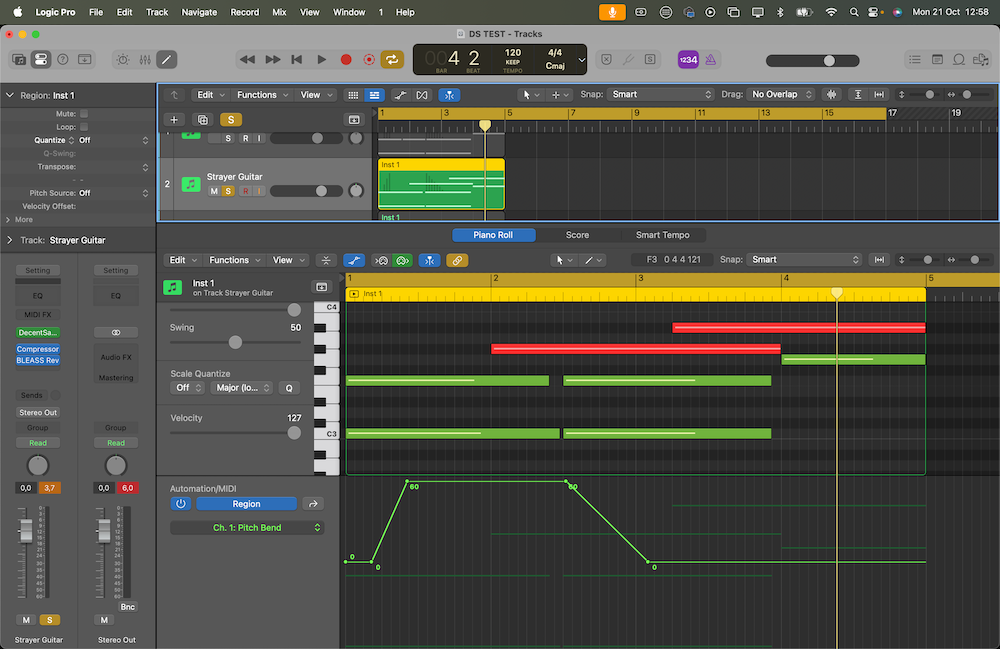Open the media Browsers panel
The width and height of the screenshot is (1000, 649).
[x=981, y=59]
